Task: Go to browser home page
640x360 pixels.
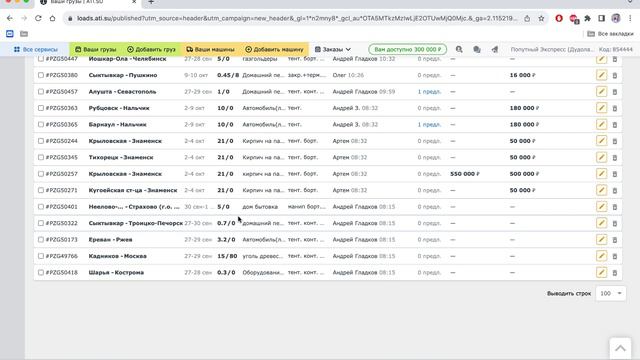Action: (x=52, y=18)
